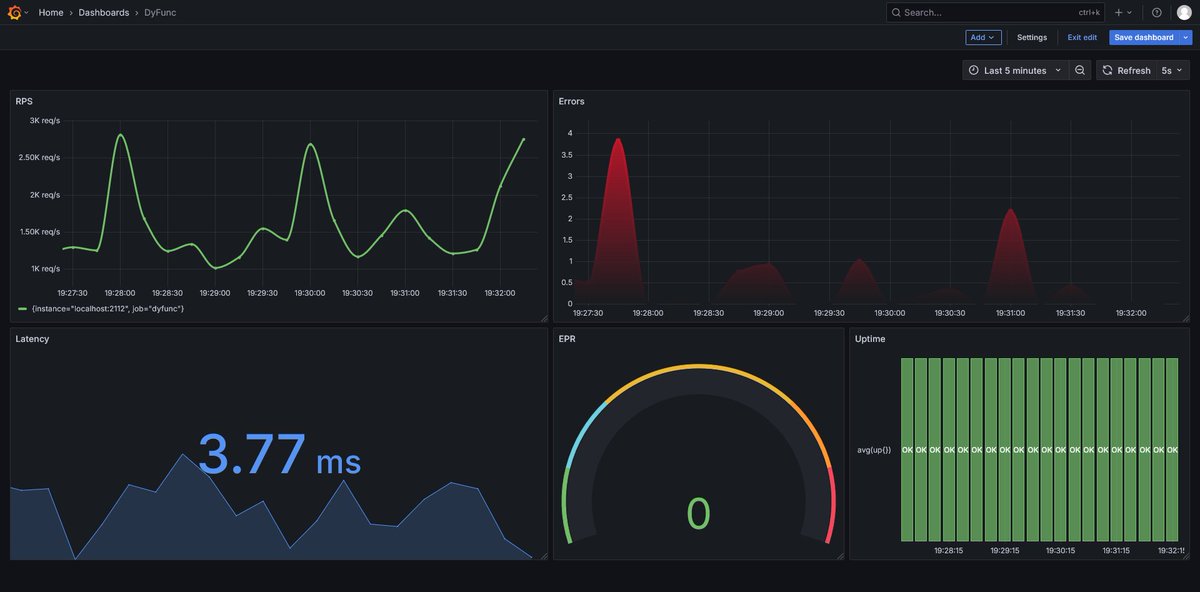Open the 5s refresh interval dropdown
The height and width of the screenshot is (592, 1200).
(x=1172, y=70)
